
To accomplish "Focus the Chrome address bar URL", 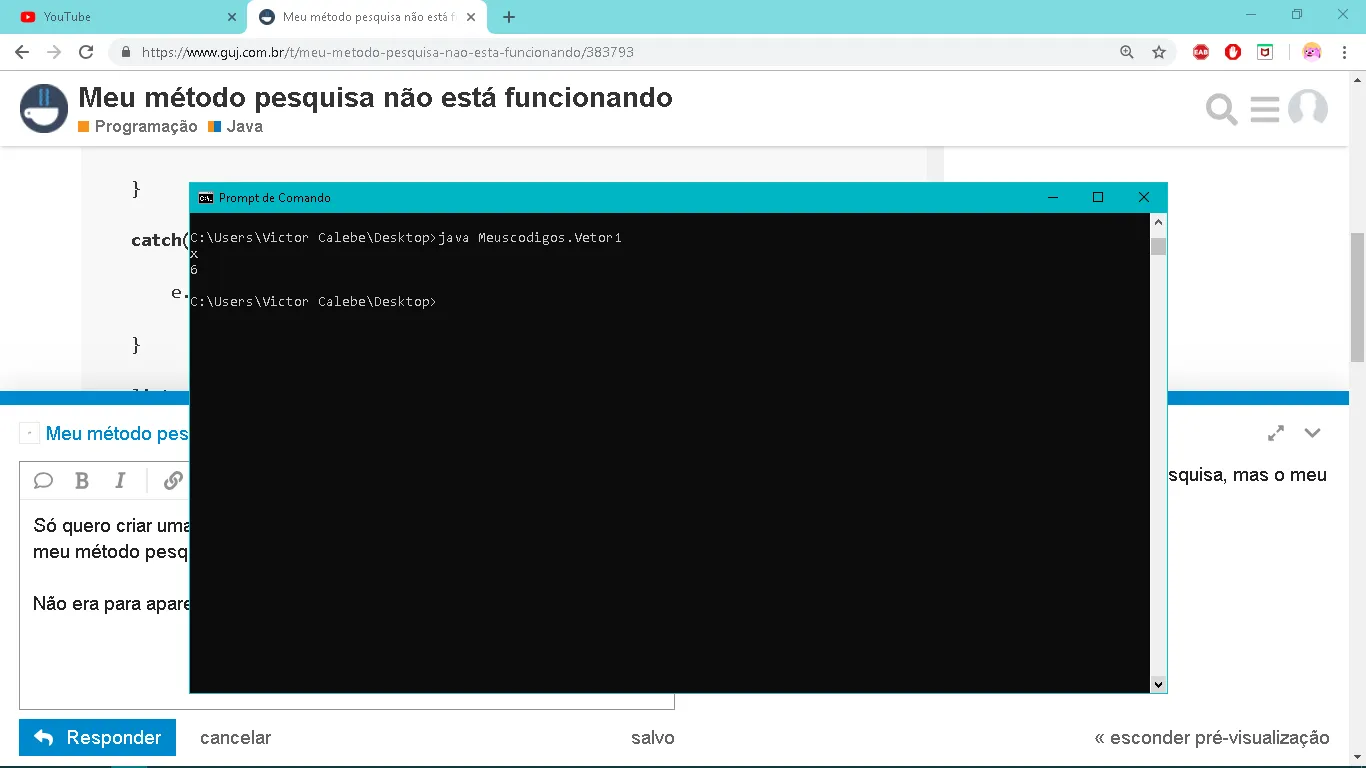I will click(x=388, y=52).
